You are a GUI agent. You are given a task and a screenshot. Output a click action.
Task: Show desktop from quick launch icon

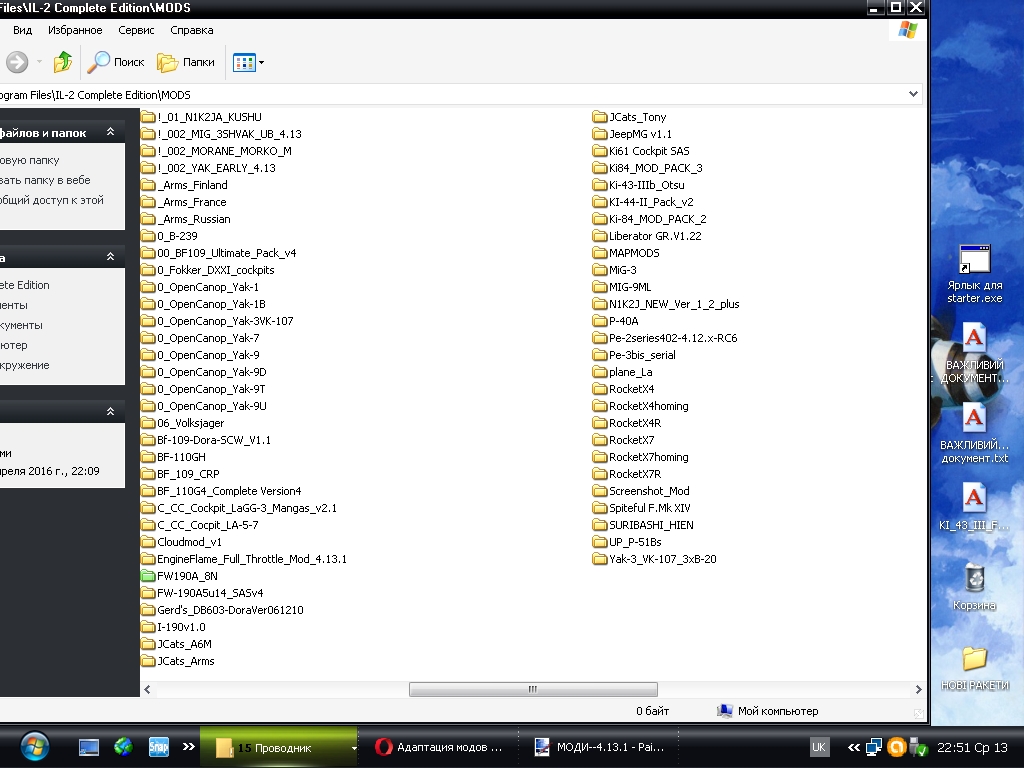(x=89, y=747)
